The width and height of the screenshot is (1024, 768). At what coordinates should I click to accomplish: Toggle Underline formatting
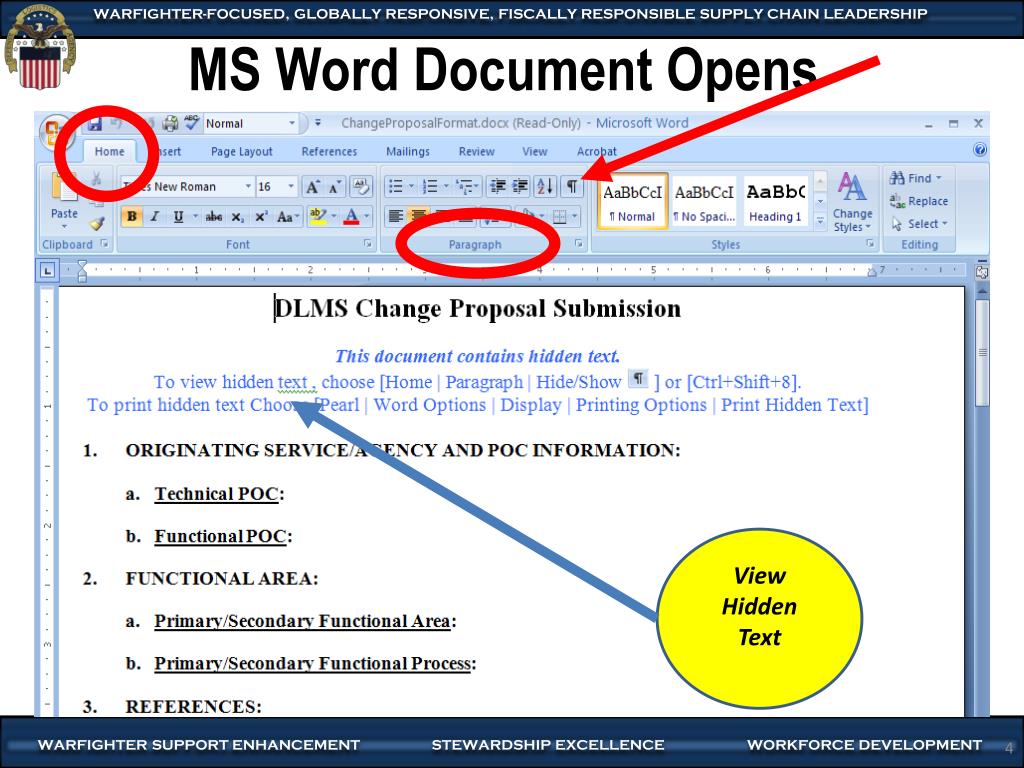(178, 217)
